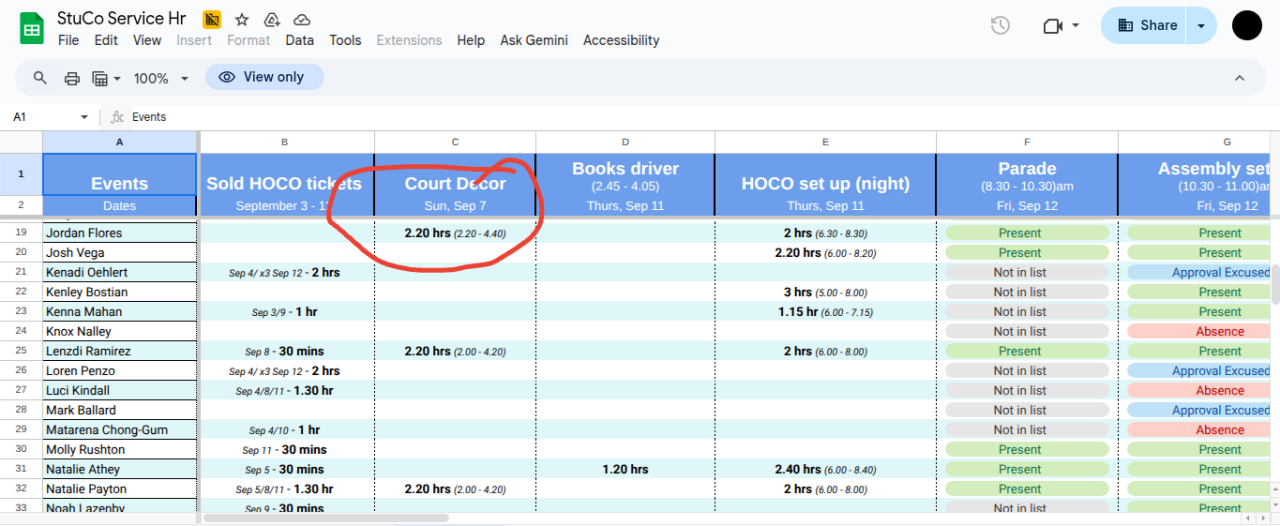Toggle the View only mode pill

264,77
